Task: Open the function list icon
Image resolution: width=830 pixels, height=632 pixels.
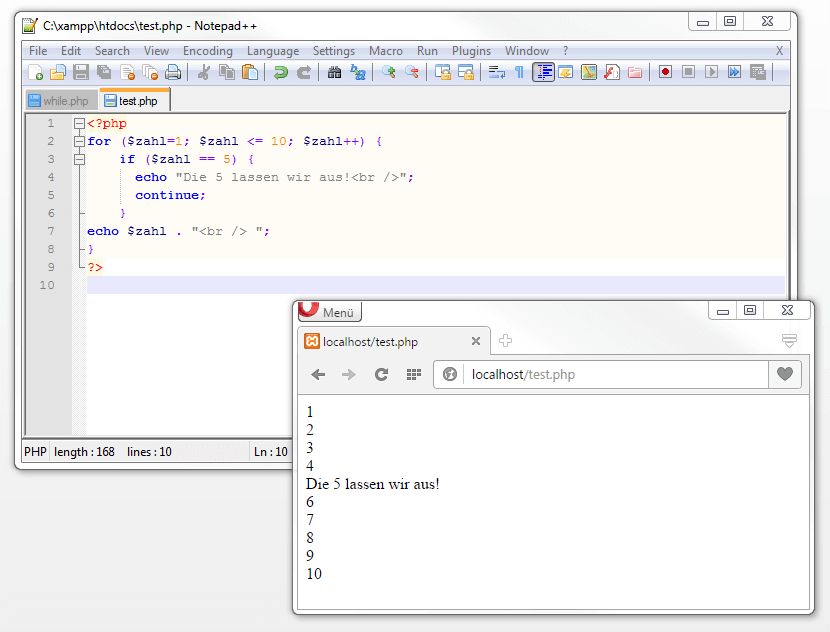Action: pos(612,72)
